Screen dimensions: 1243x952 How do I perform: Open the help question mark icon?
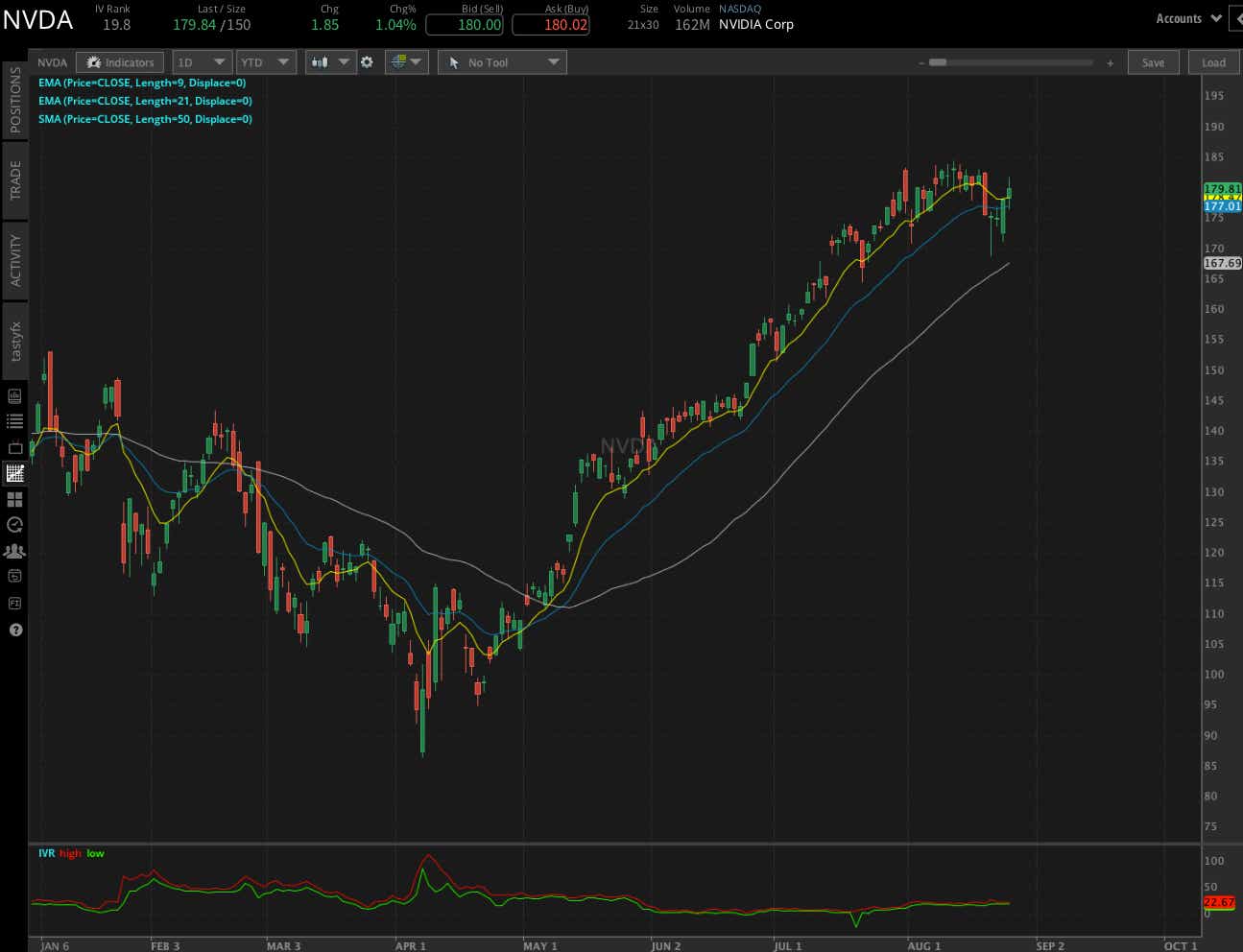pos(14,630)
